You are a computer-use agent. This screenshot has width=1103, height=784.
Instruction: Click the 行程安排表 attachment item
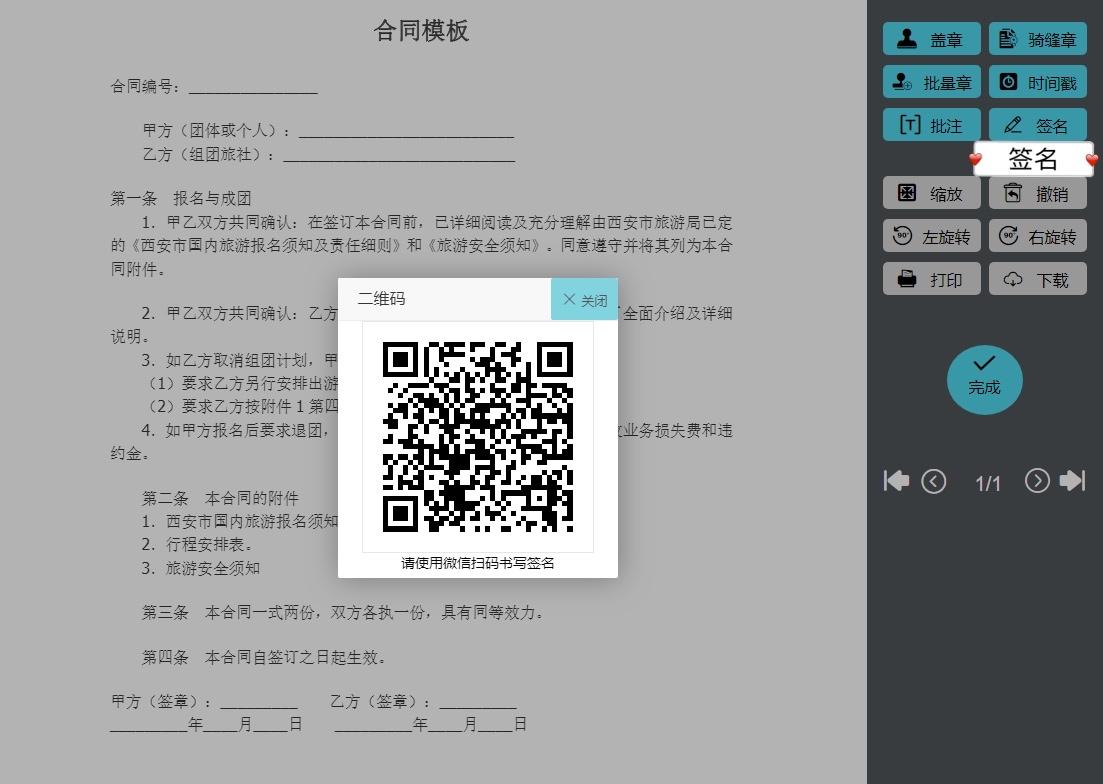(197, 545)
